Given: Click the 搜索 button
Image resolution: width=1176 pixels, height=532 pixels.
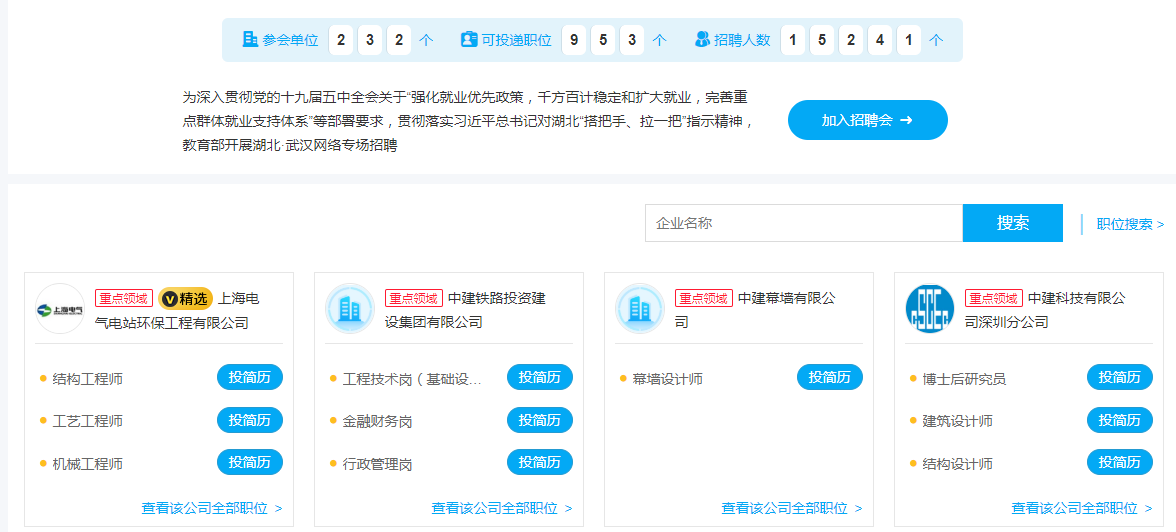Looking at the screenshot, I should [1012, 223].
